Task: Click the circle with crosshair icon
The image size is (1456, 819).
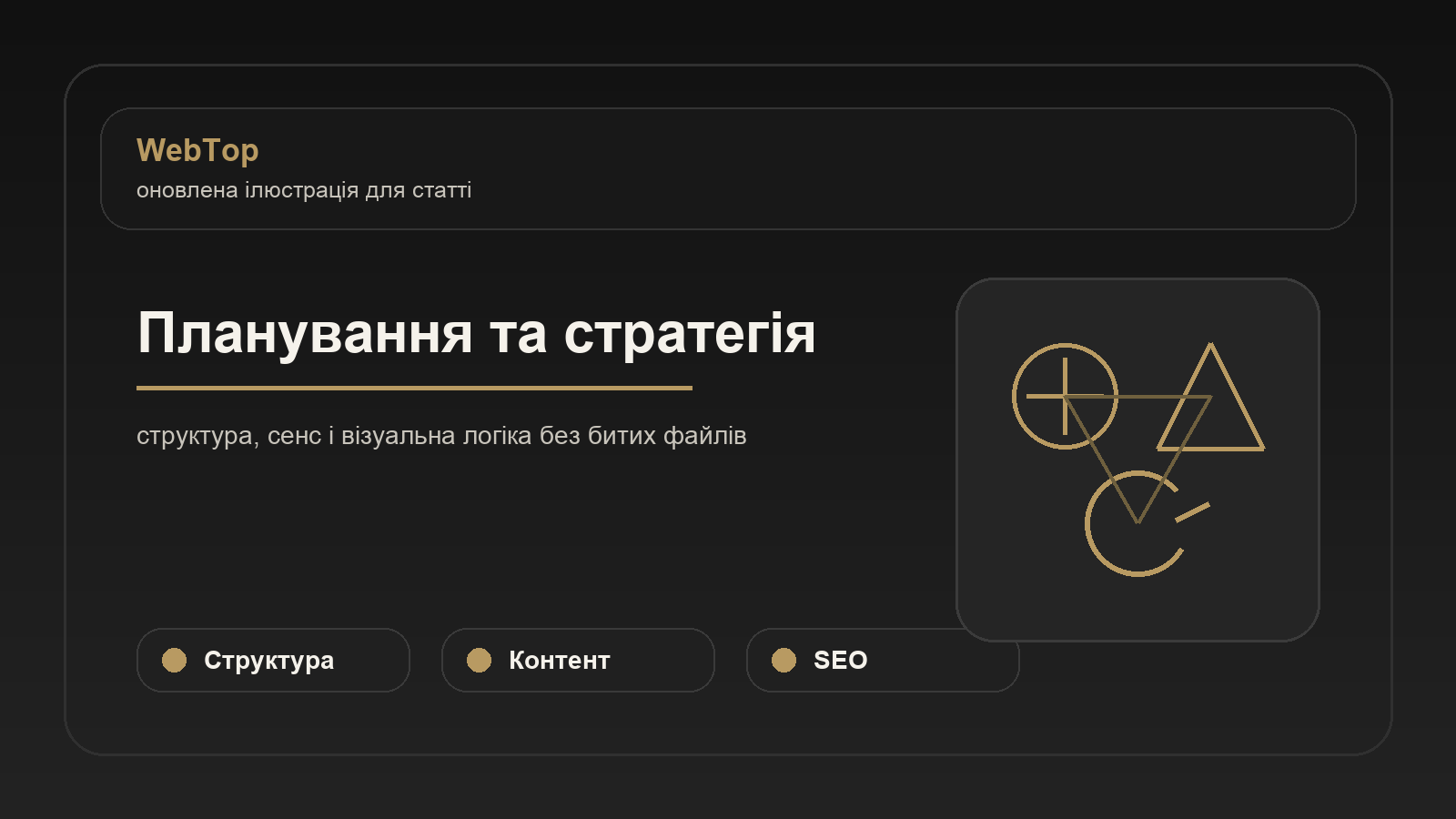Action: tap(1065, 396)
